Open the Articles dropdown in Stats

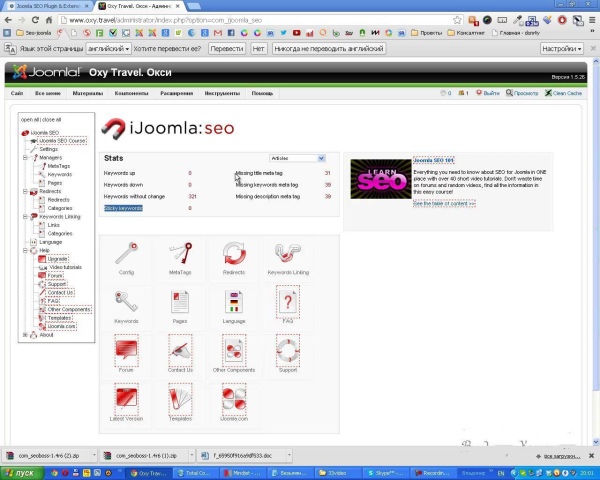point(297,158)
